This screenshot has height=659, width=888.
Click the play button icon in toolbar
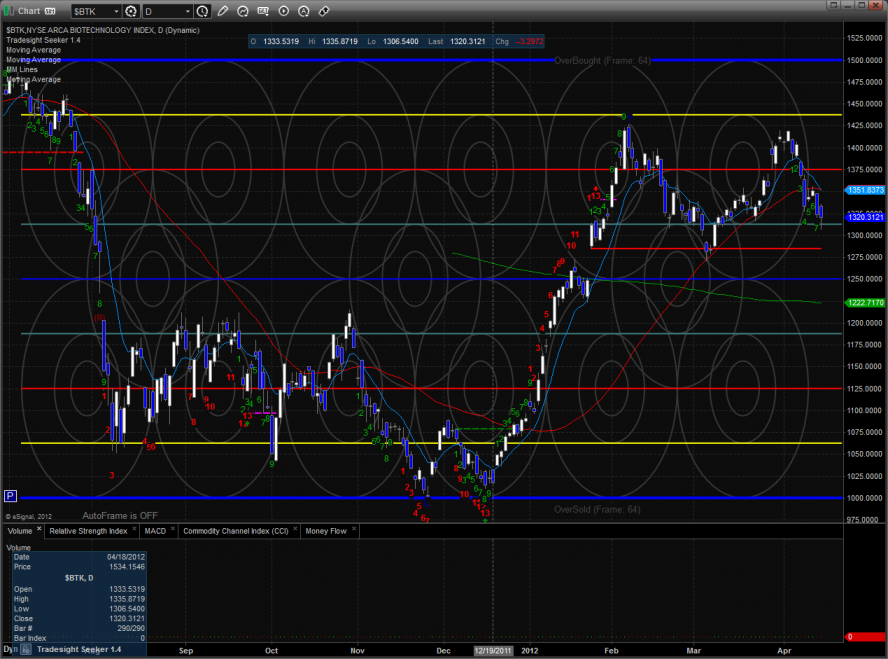[x=284, y=11]
